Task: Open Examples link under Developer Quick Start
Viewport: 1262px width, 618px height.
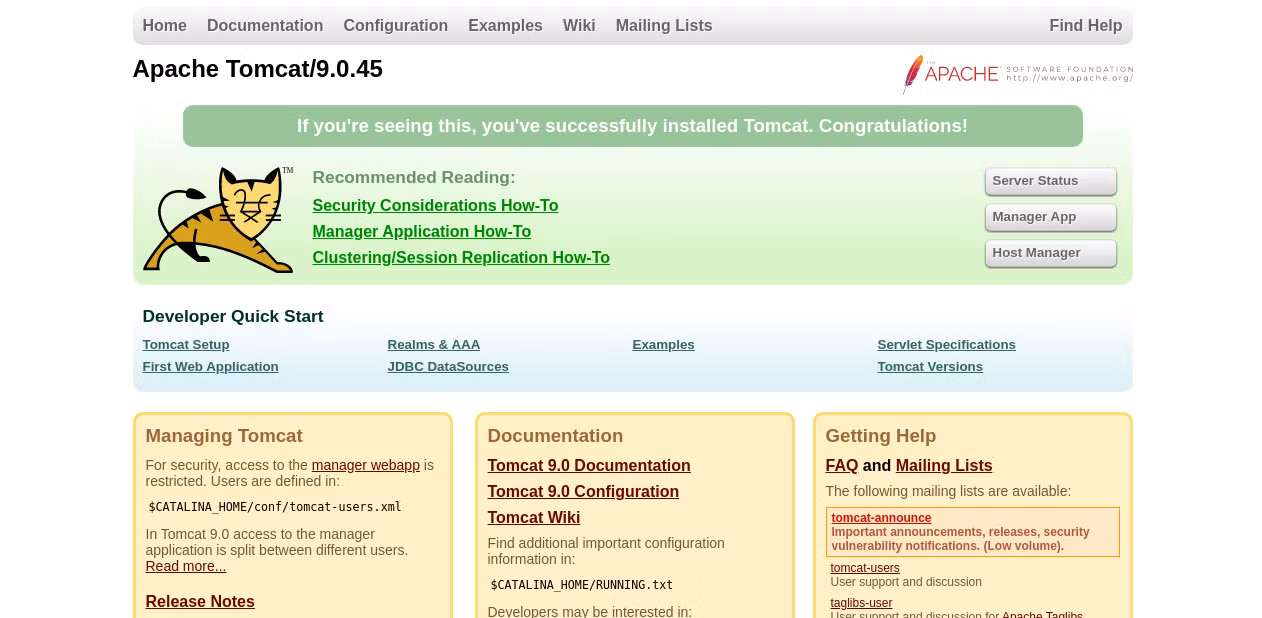Action: 663,345
